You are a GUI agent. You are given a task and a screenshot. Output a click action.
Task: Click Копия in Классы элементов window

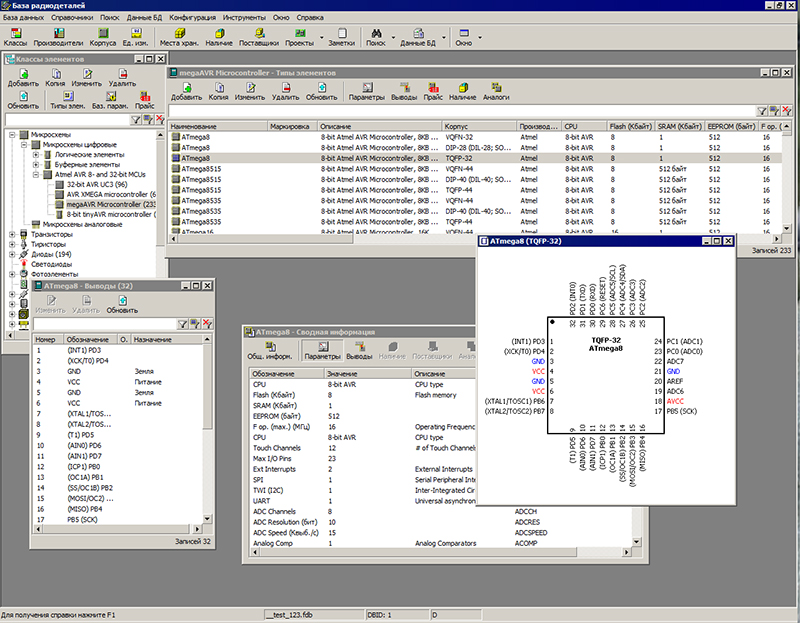click(55, 78)
